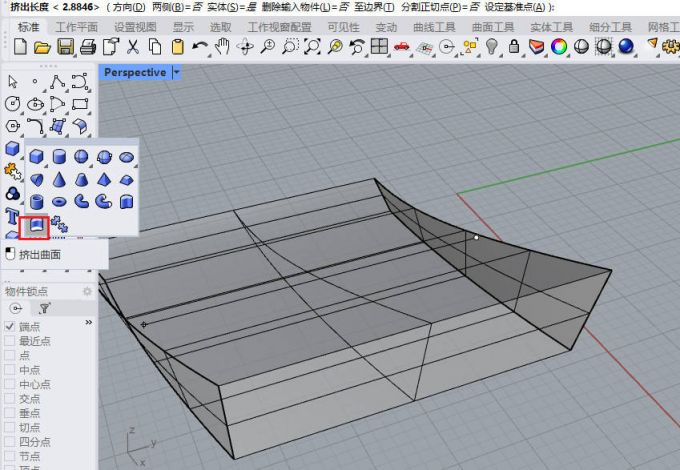Click the Copy icon in the toolbar

(155, 46)
